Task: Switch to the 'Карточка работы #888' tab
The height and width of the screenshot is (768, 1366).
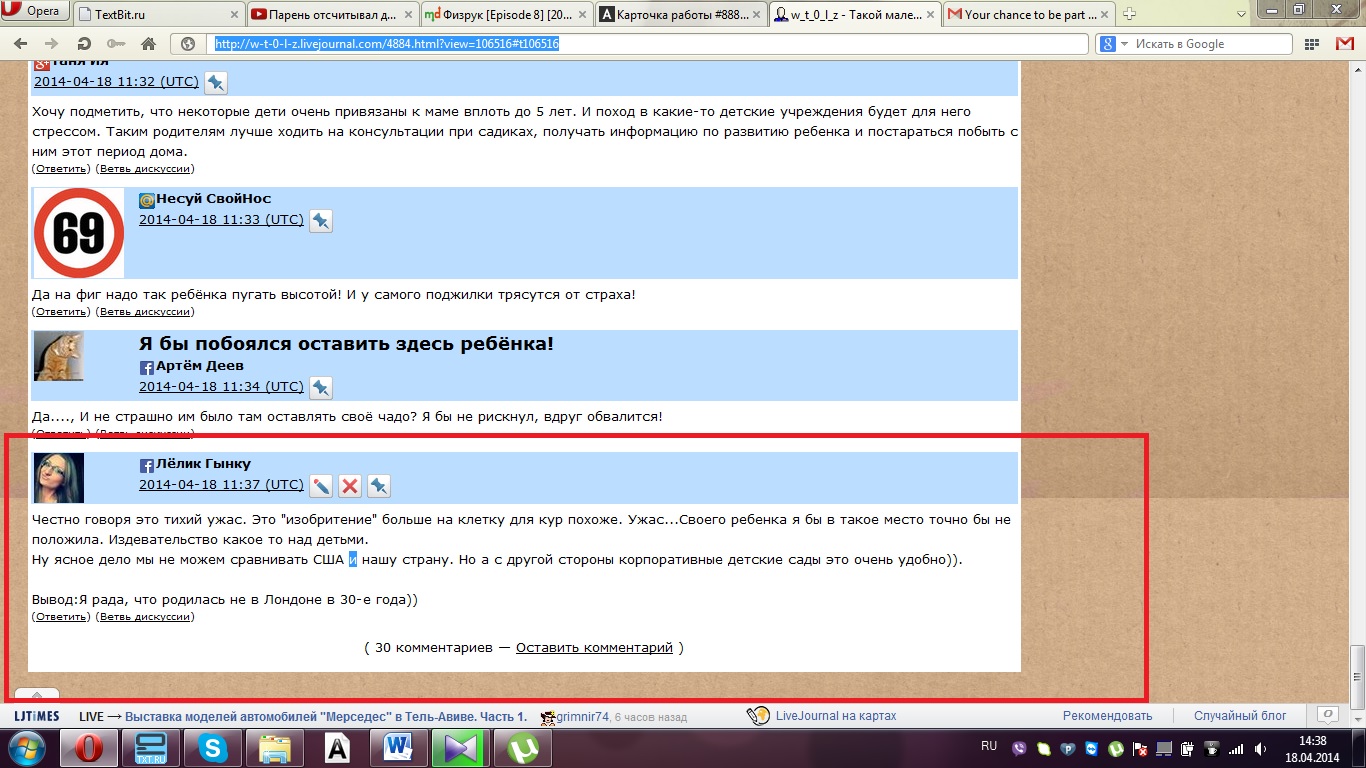Action: coord(681,14)
